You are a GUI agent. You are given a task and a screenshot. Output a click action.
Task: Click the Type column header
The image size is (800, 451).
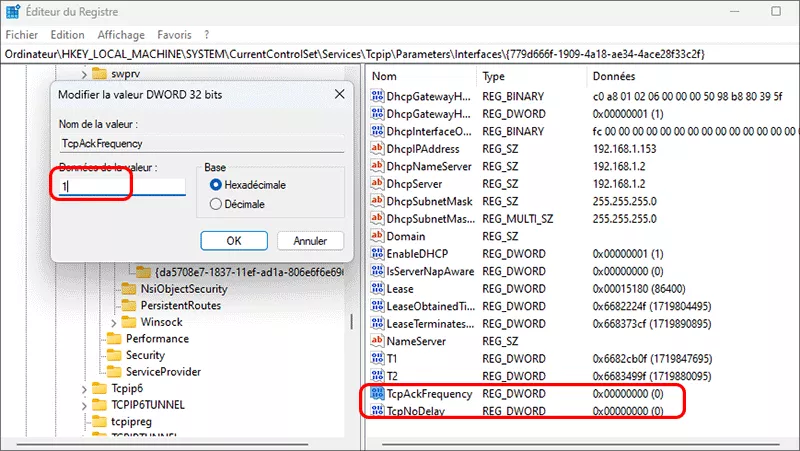click(493, 76)
